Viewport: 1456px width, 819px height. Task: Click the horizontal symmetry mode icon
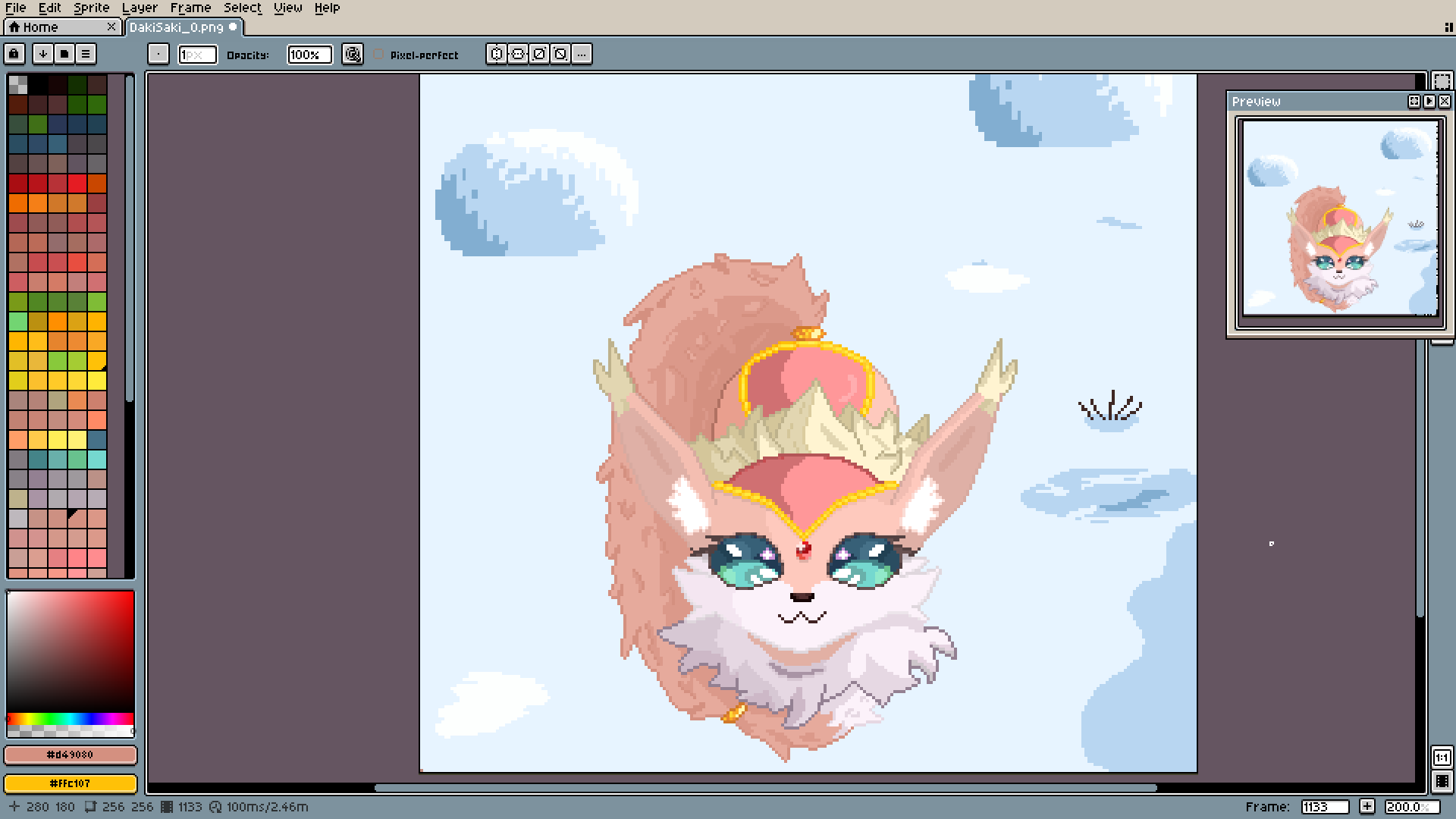tap(497, 54)
